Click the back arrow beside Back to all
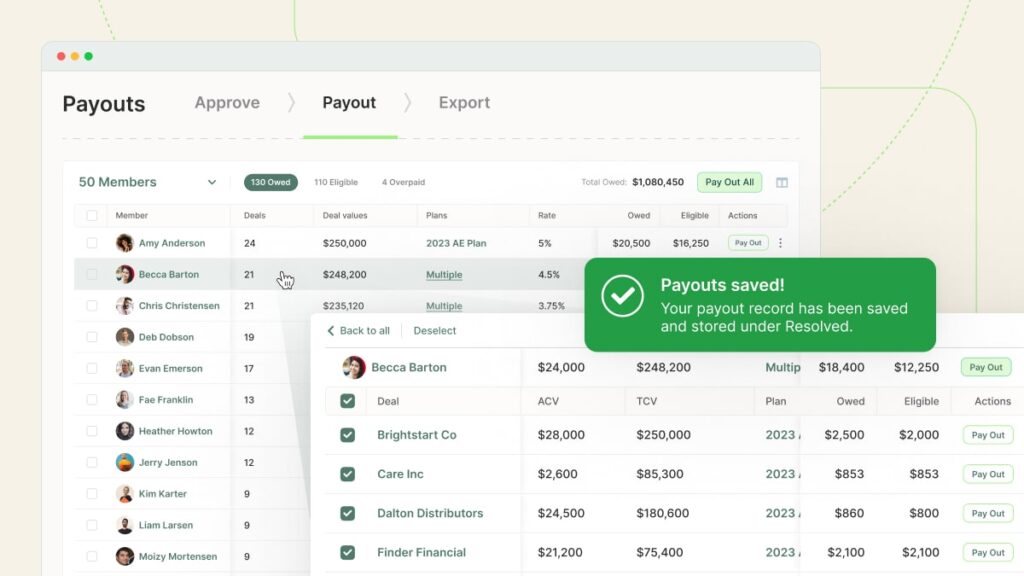 point(330,330)
